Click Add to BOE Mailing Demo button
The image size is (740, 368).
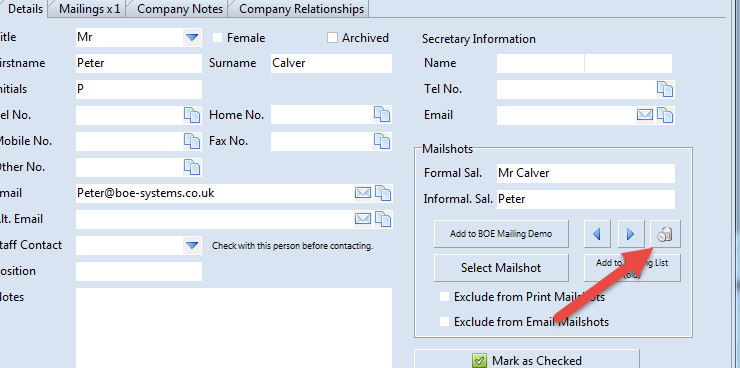pyautogui.click(x=501, y=234)
